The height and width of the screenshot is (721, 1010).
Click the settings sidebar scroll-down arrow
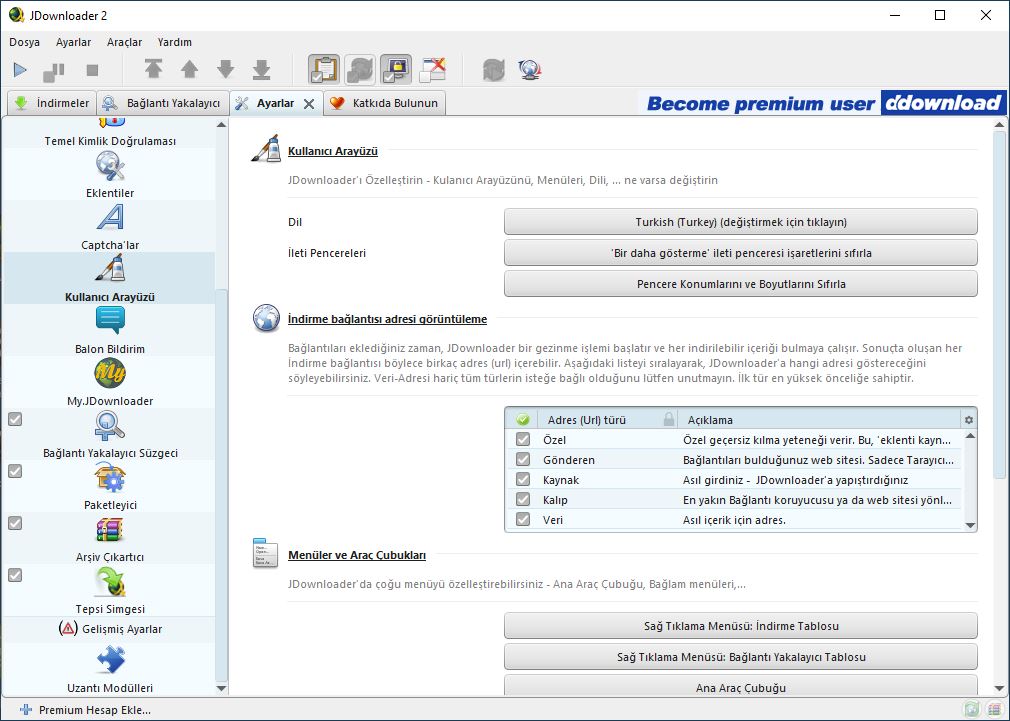tap(222, 688)
